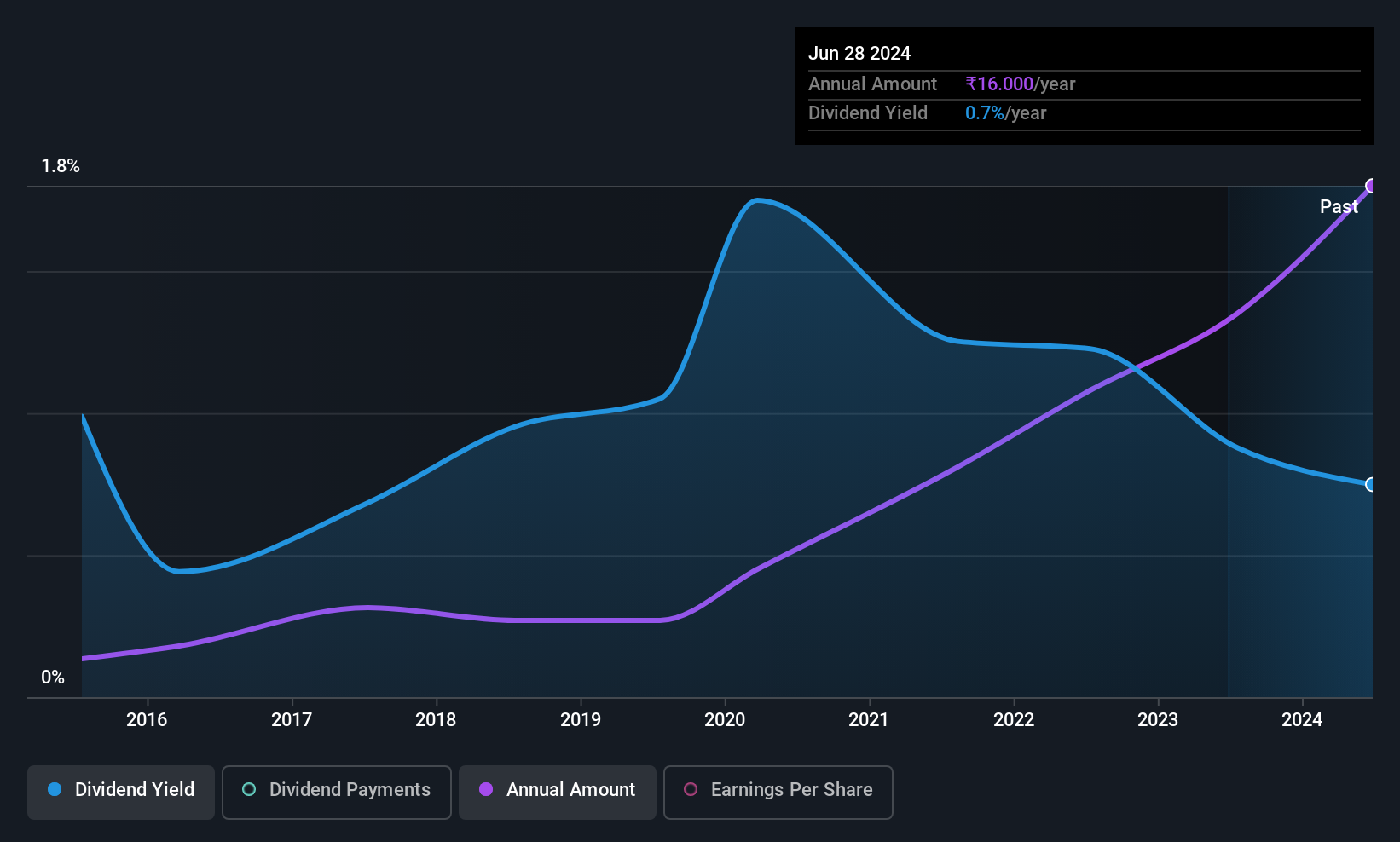
Task: Click the 2016 x-axis label
Action: 147,719
